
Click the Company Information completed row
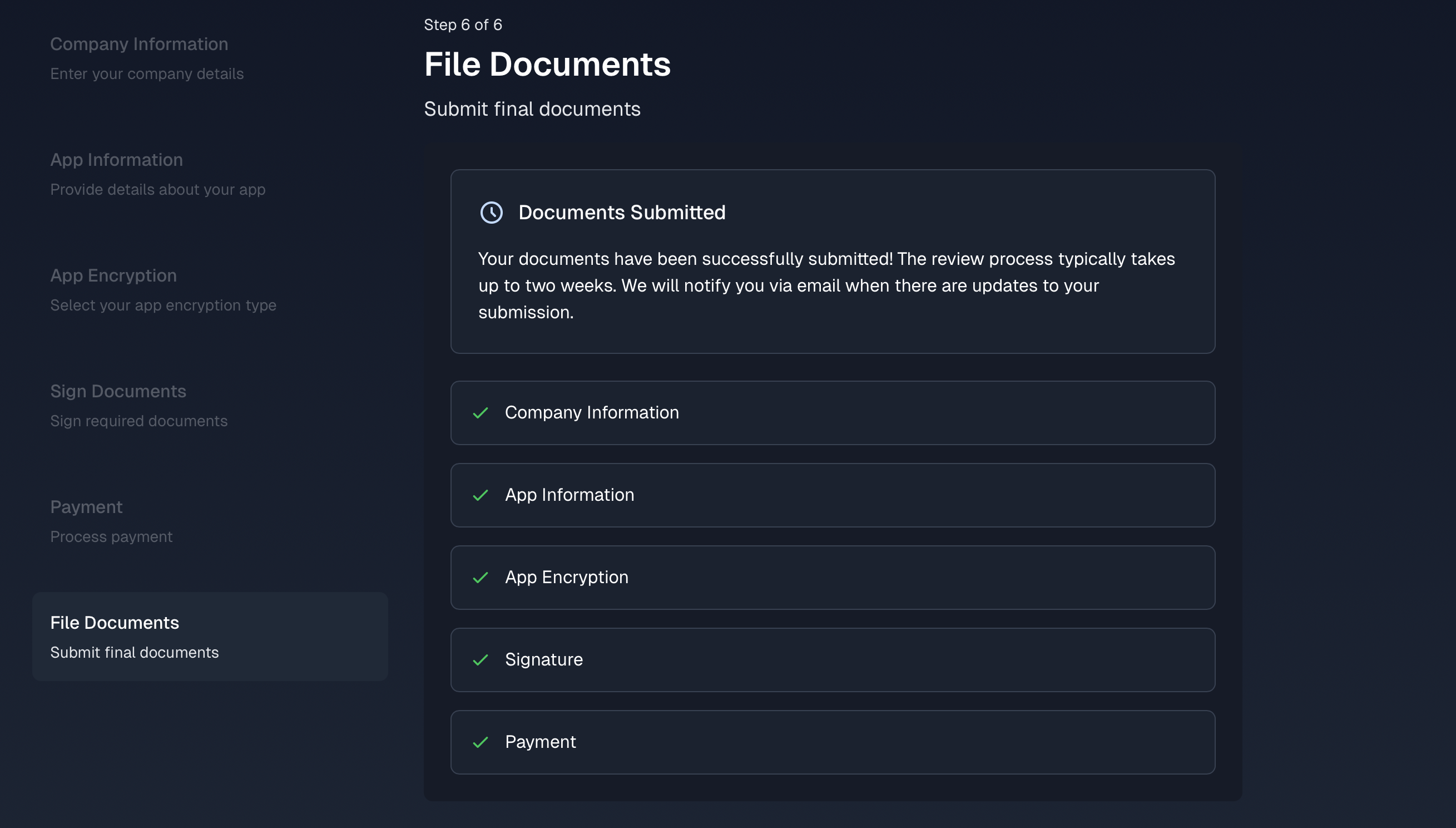[x=833, y=413]
